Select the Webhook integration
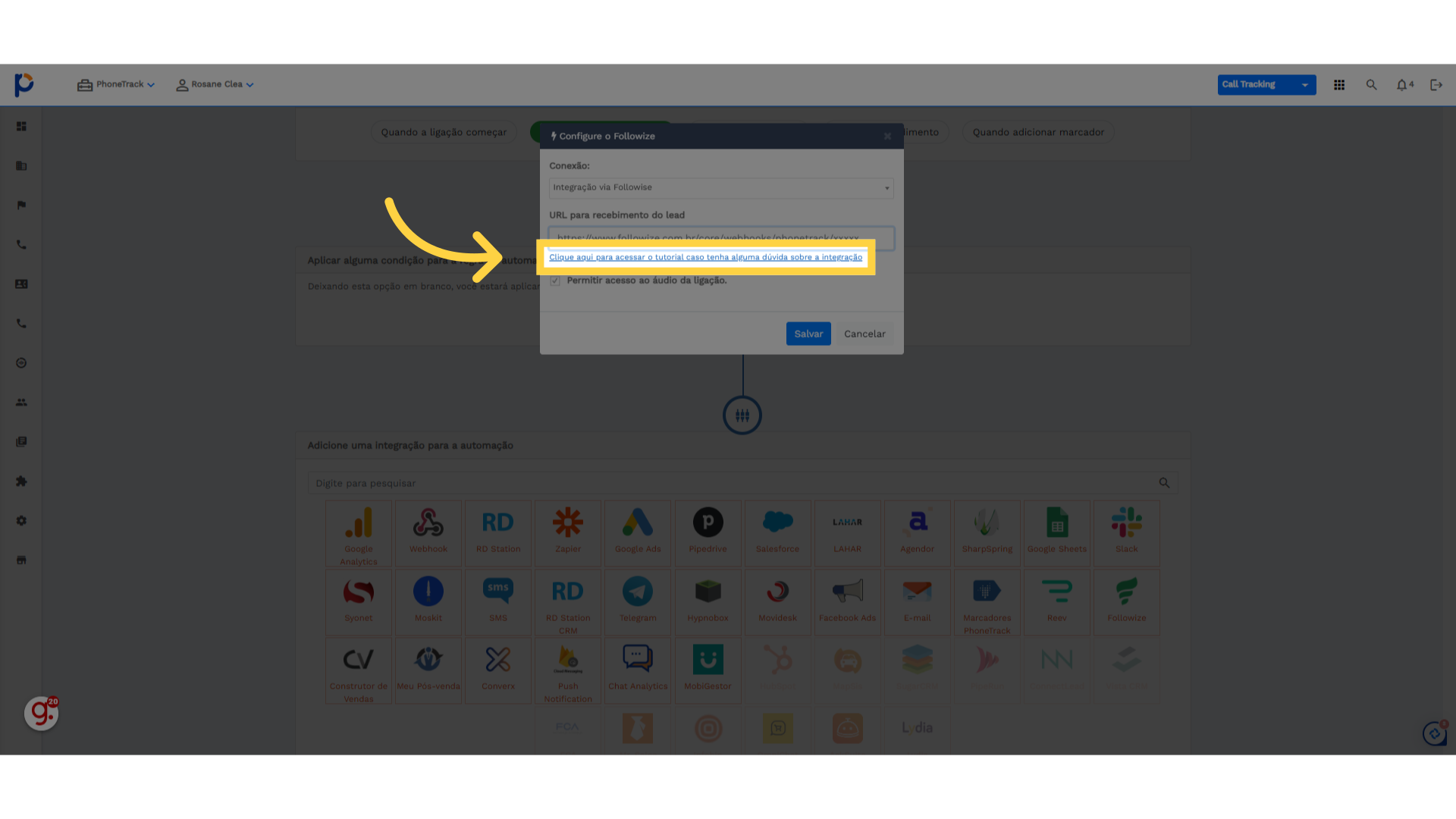Image resolution: width=1456 pixels, height=819 pixels. [x=428, y=534]
